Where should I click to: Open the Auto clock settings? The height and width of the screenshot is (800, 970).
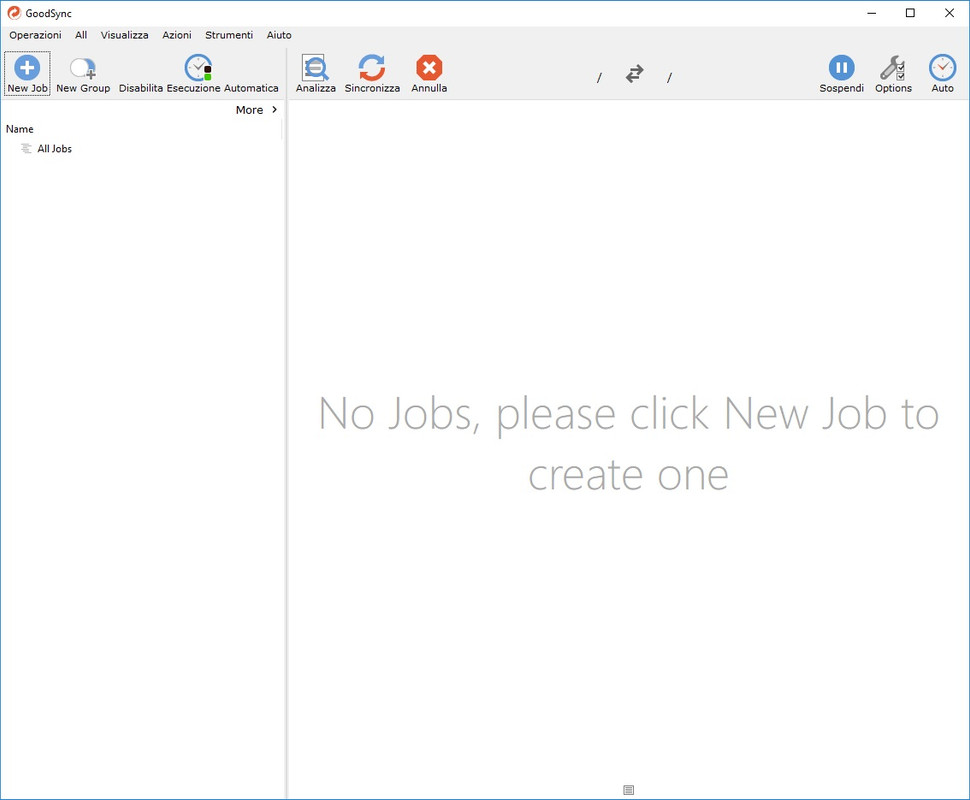click(x=942, y=74)
